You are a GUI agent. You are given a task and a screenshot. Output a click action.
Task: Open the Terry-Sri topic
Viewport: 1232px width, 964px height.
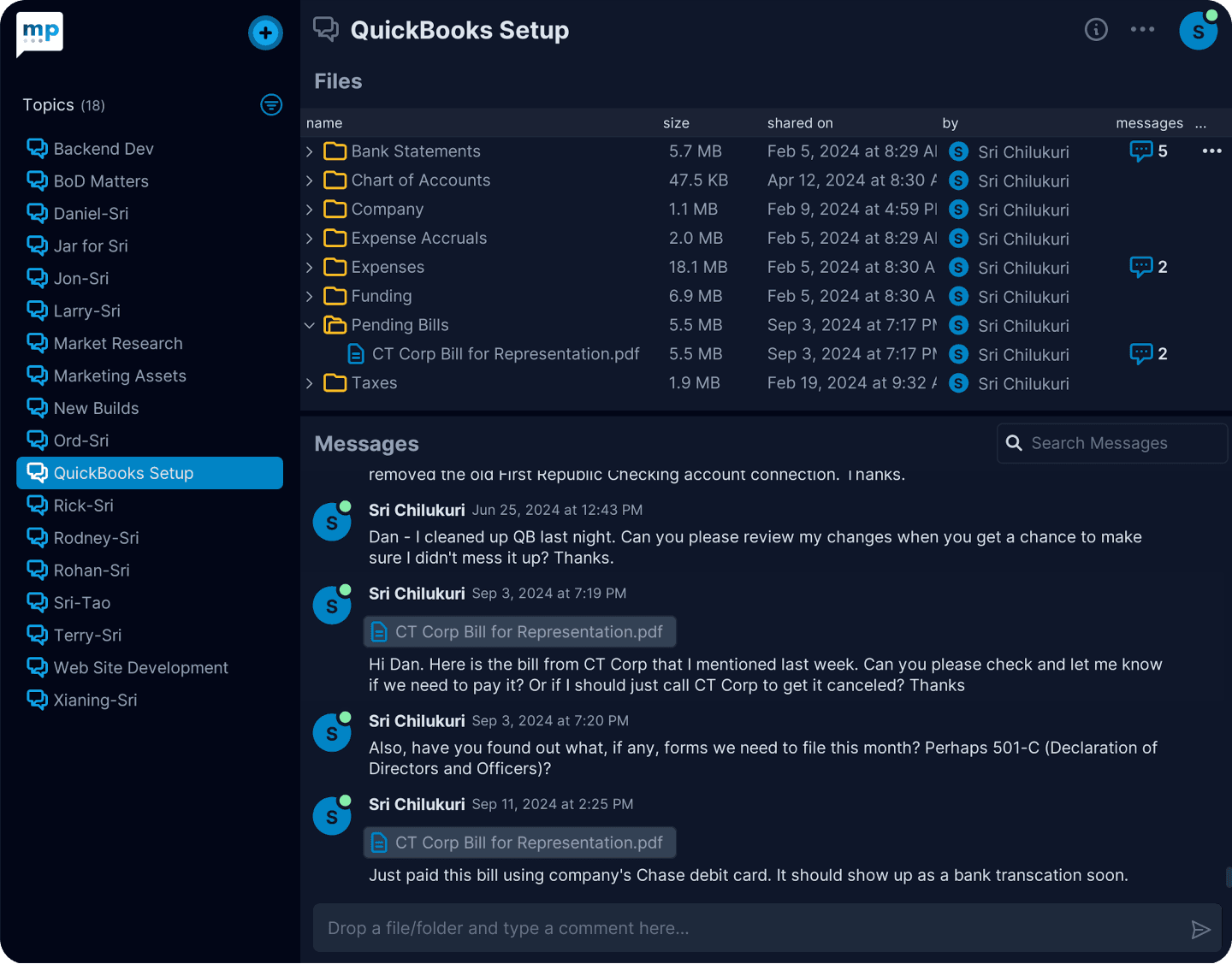coord(150,636)
